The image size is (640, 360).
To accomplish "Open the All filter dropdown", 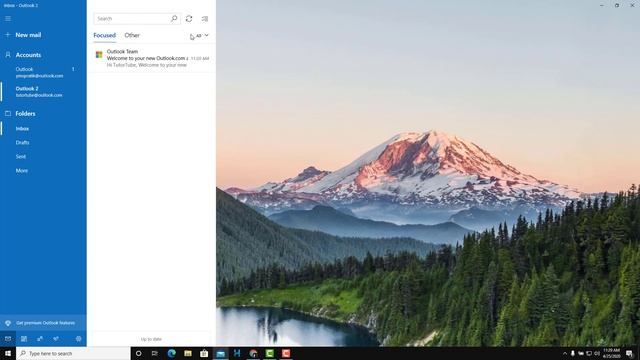I will 202,36.
